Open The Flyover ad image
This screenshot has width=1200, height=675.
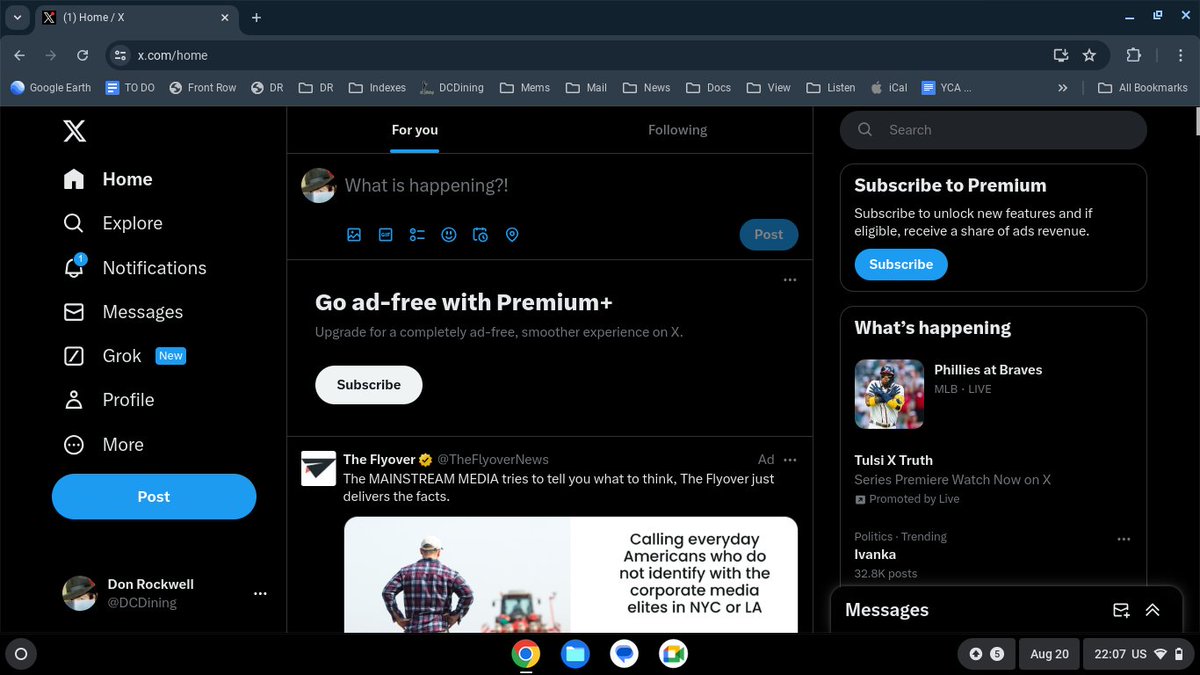[571, 574]
